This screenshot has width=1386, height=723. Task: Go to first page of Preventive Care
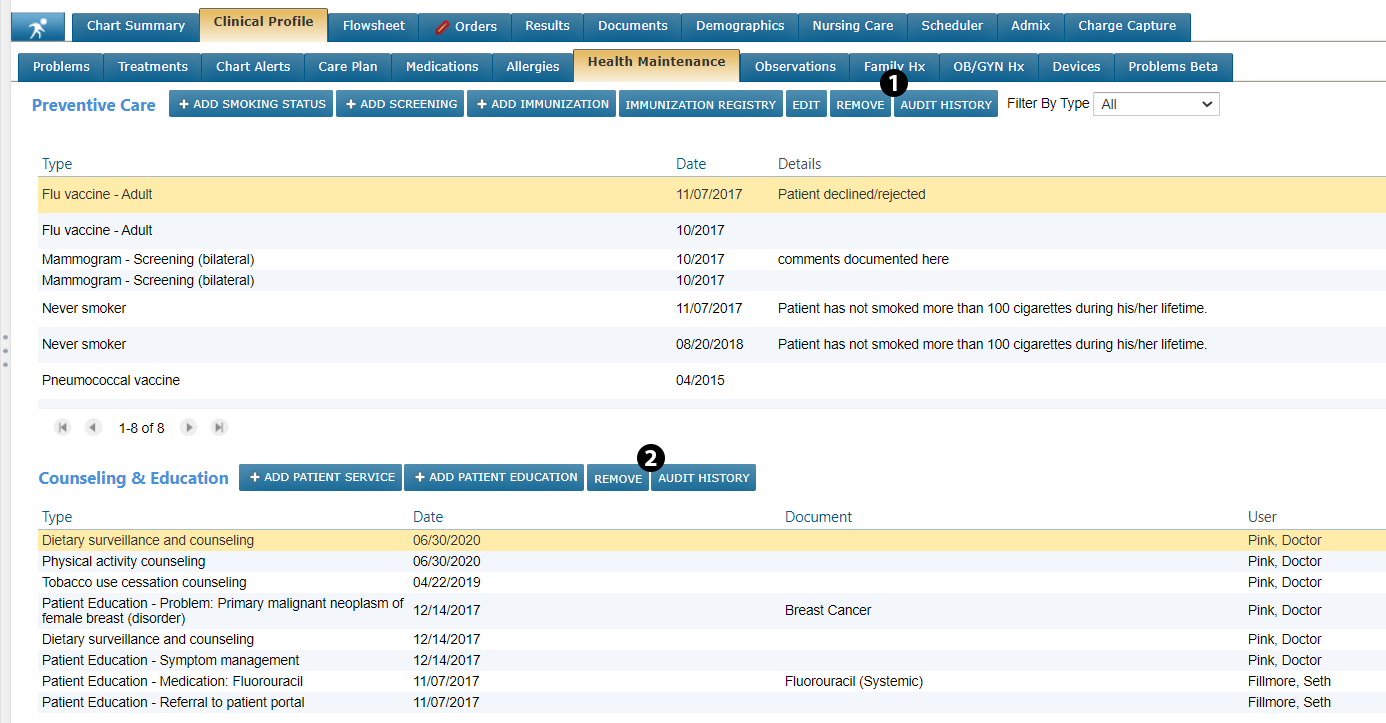point(63,428)
